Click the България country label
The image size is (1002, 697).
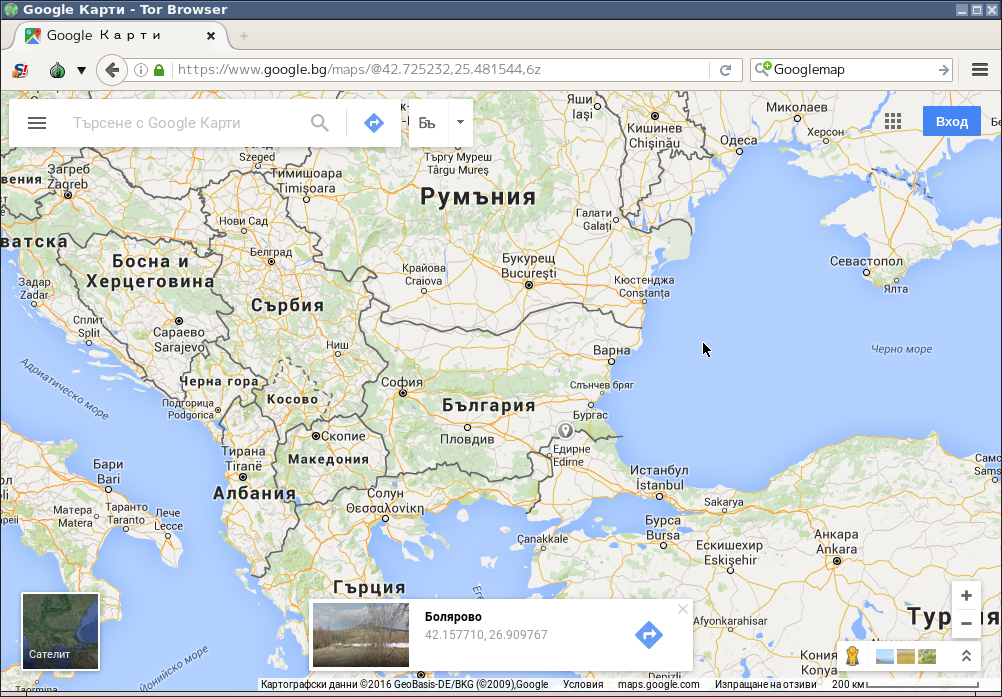click(x=488, y=405)
